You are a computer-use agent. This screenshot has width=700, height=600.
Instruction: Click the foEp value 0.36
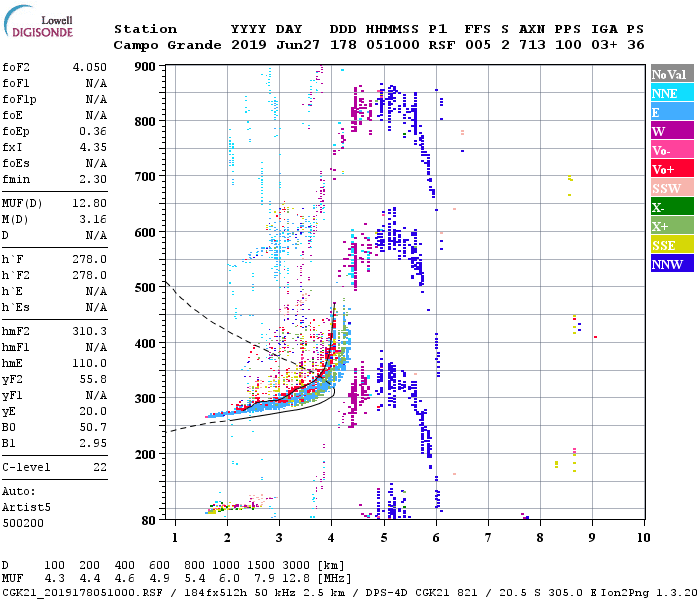coord(93,131)
